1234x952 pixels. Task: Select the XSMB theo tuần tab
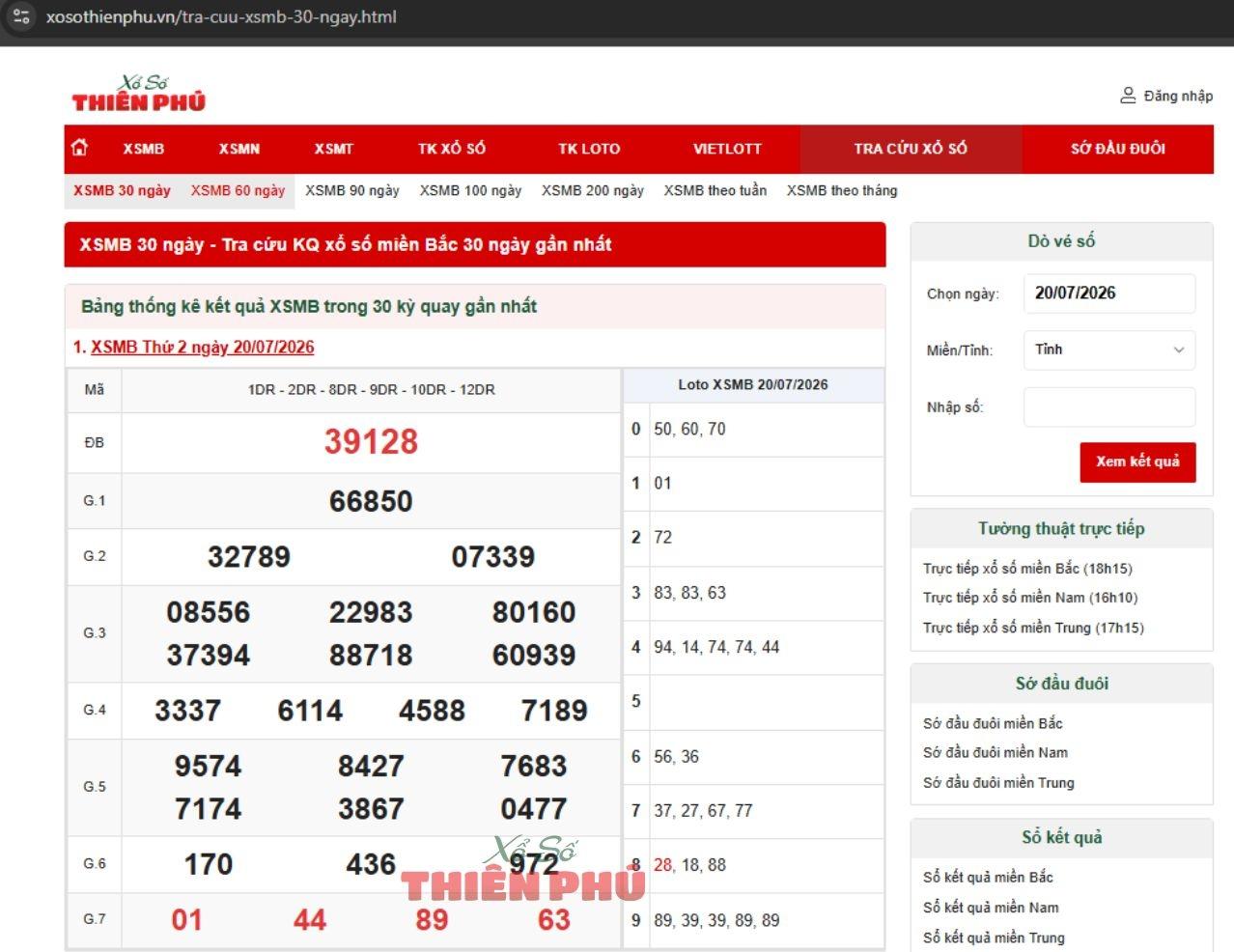[715, 190]
